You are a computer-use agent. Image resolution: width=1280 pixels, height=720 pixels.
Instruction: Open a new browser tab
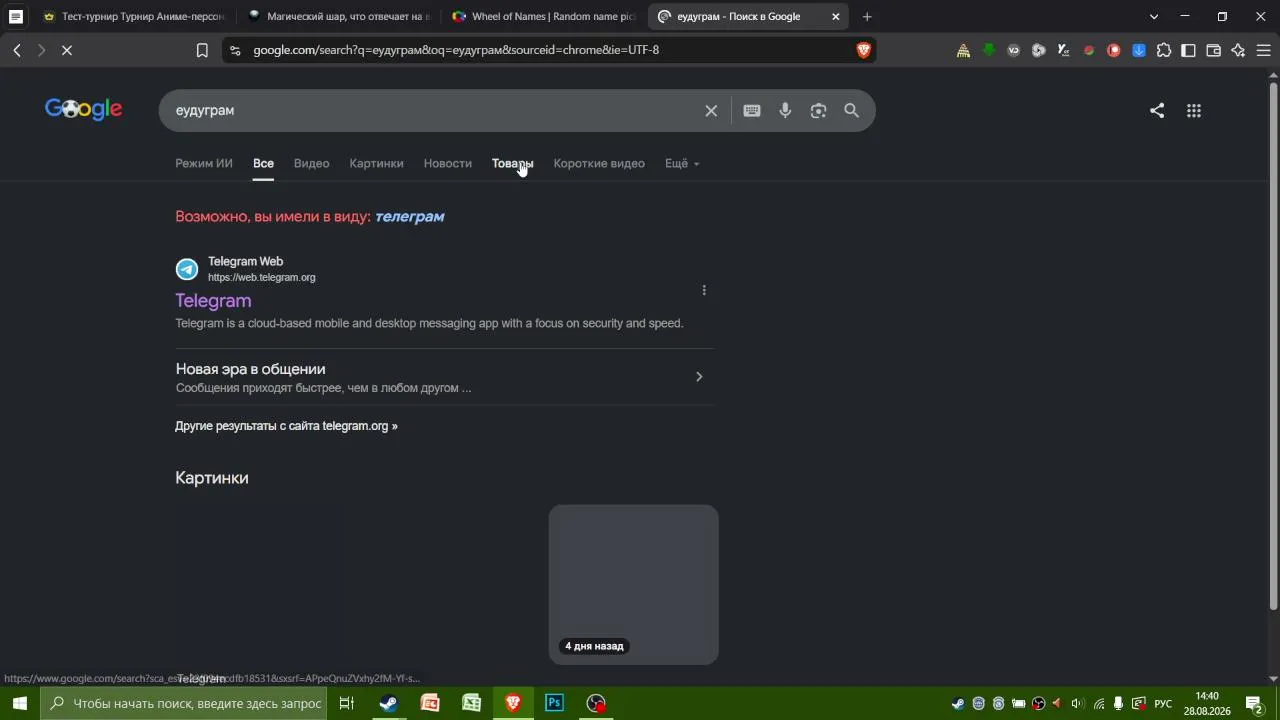[x=867, y=16]
